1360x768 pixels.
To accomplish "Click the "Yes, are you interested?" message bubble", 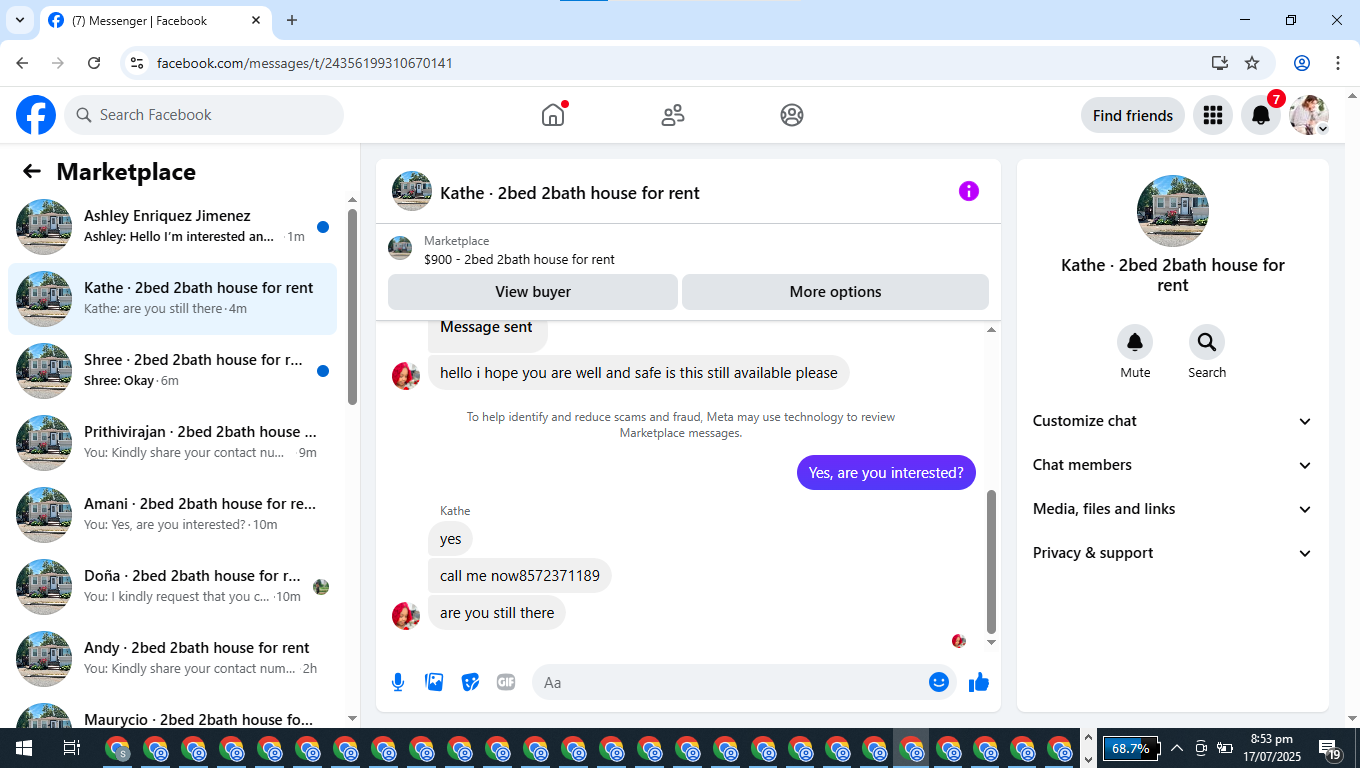I will tap(886, 473).
